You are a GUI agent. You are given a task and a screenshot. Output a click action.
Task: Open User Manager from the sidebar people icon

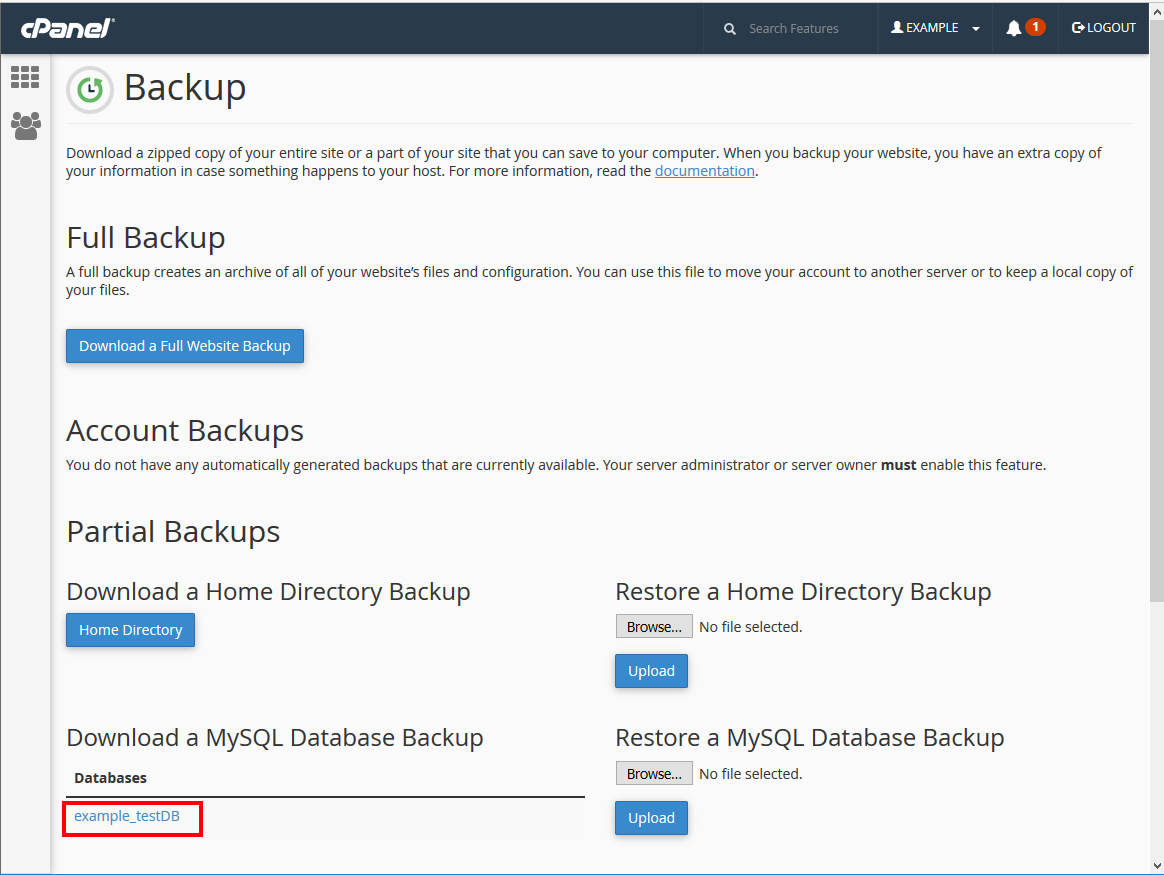(25, 125)
